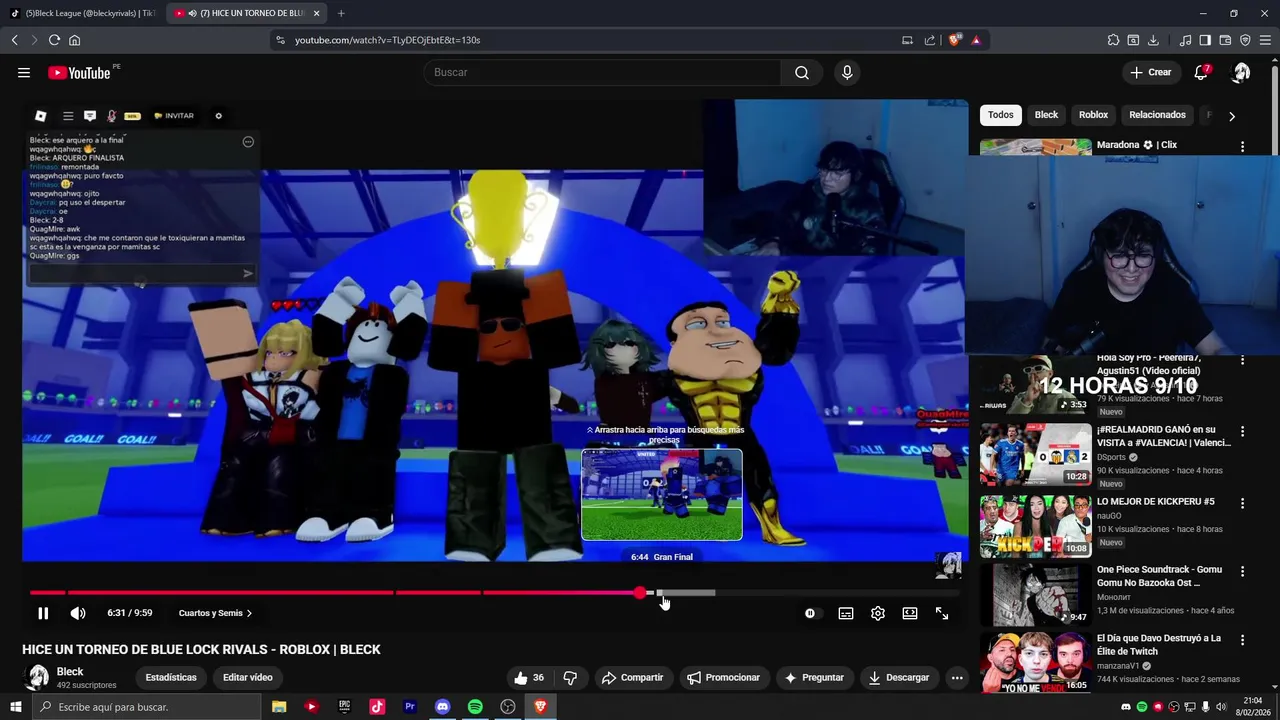Open Spotify from the taskbar
The width and height of the screenshot is (1280, 720).
(475, 707)
